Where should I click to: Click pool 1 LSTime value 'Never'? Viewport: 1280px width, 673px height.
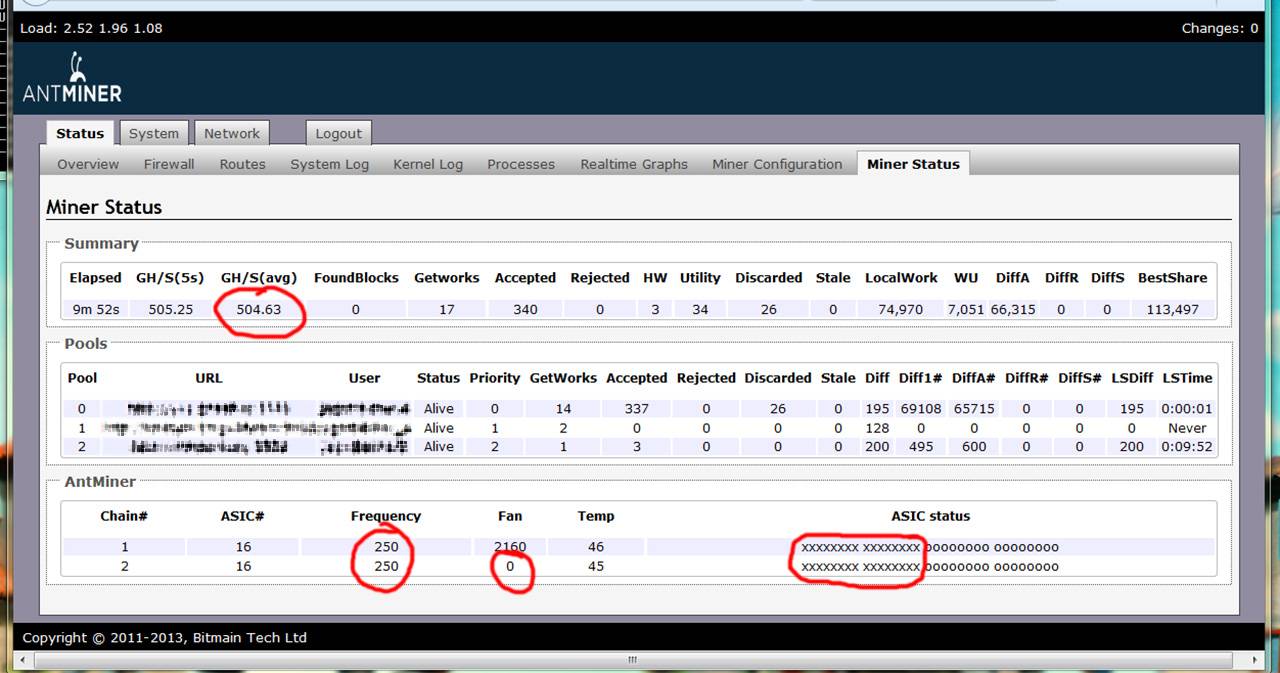click(x=1187, y=428)
